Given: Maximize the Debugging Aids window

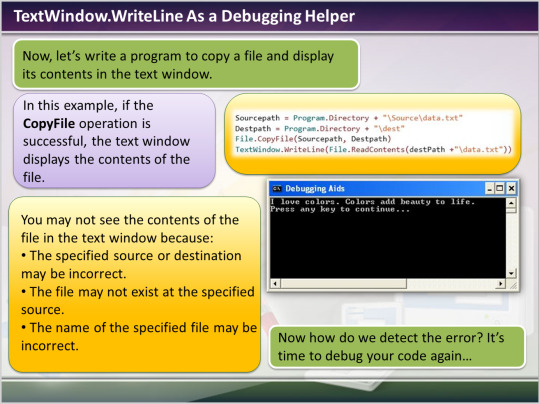Looking at the screenshot, I should tap(500, 188).
